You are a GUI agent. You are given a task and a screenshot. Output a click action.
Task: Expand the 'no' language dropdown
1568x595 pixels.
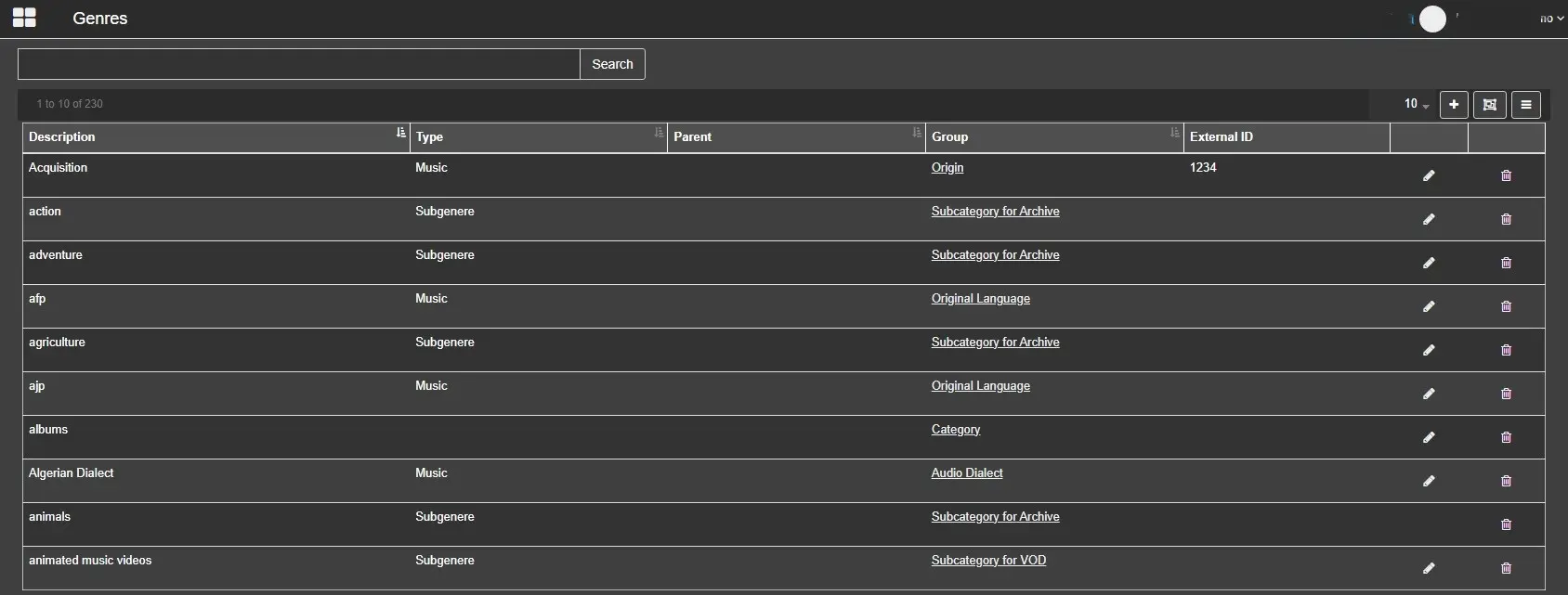click(1551, 19)
